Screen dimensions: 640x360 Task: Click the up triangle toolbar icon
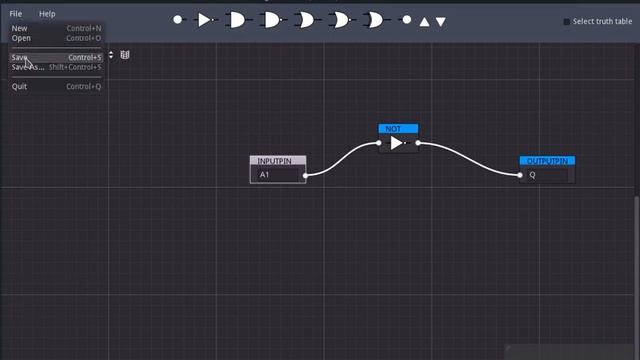pos(424,22)
